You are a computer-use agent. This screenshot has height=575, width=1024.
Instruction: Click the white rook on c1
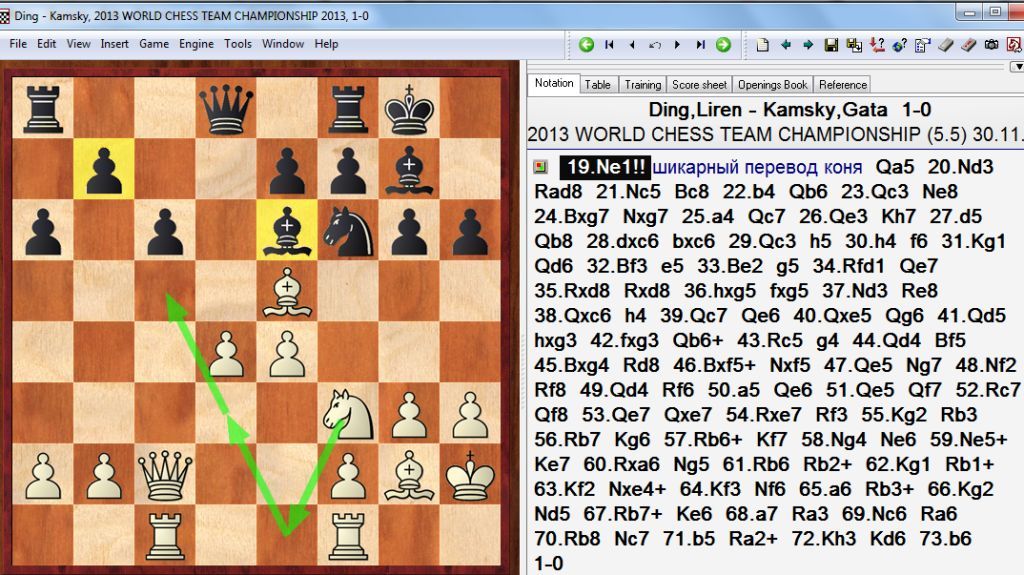[165, 536]
